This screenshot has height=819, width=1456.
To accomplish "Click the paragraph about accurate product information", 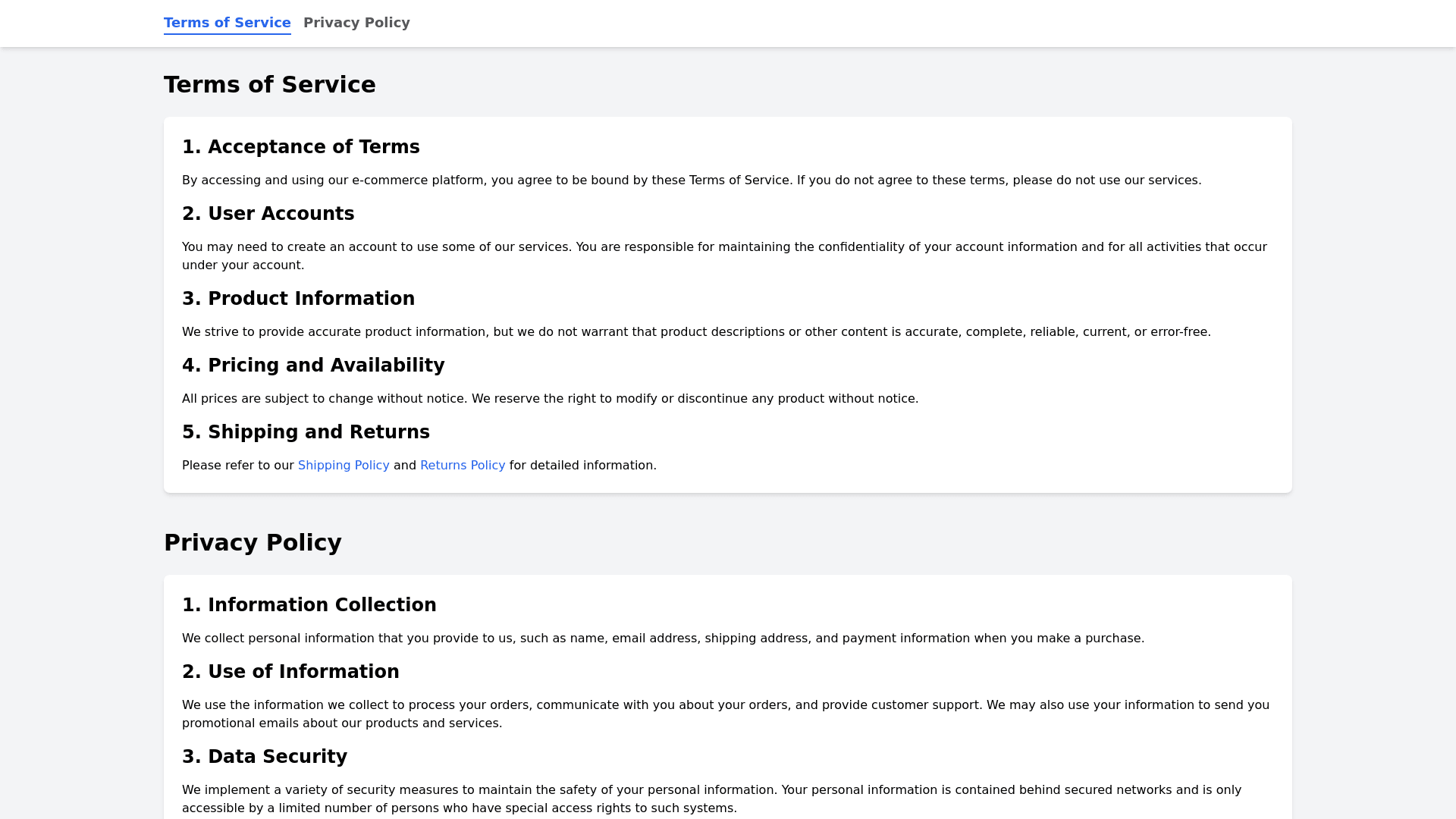I will point(696,332).
